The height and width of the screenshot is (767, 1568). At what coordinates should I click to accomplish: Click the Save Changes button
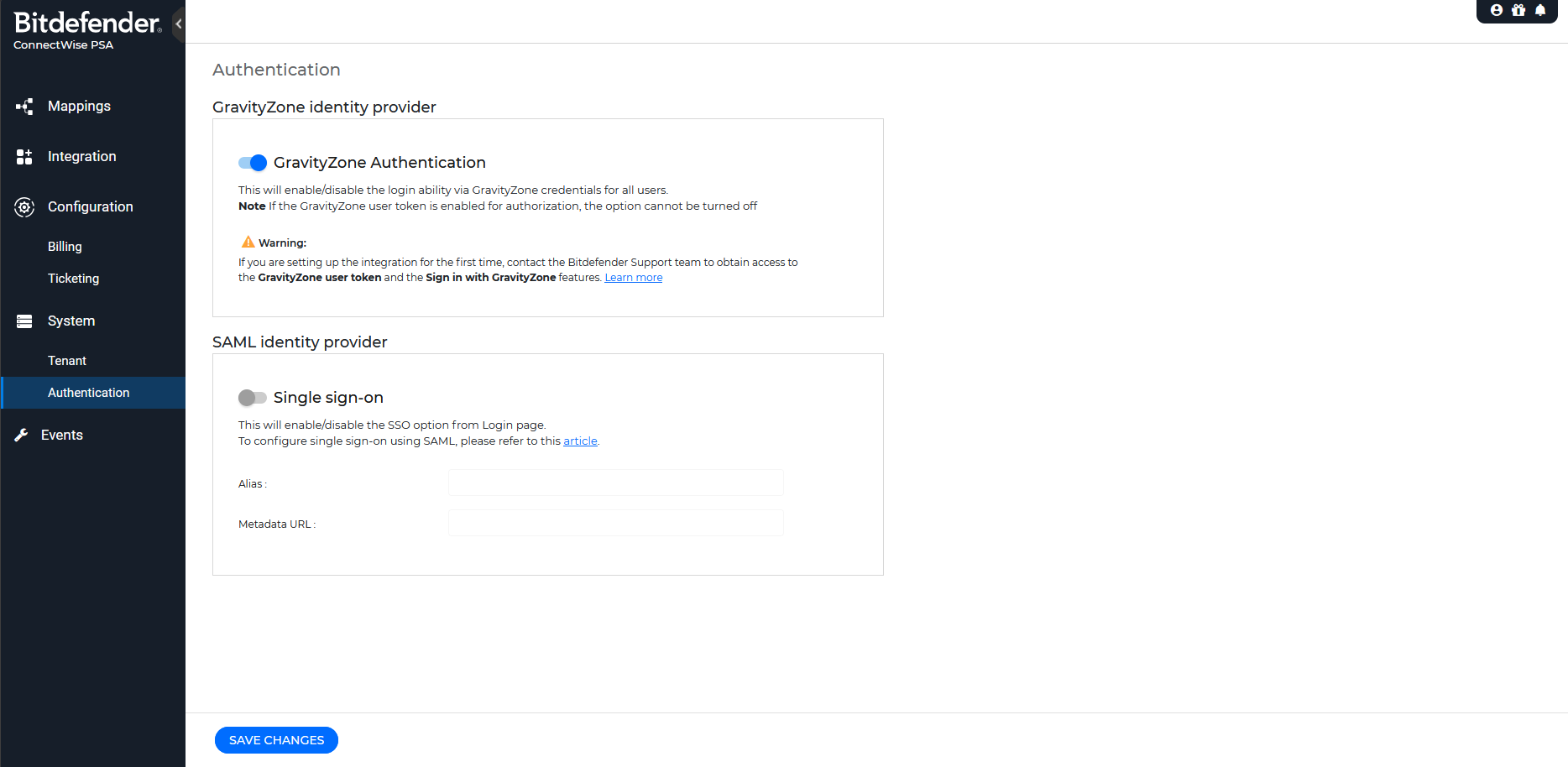[276, 740]
